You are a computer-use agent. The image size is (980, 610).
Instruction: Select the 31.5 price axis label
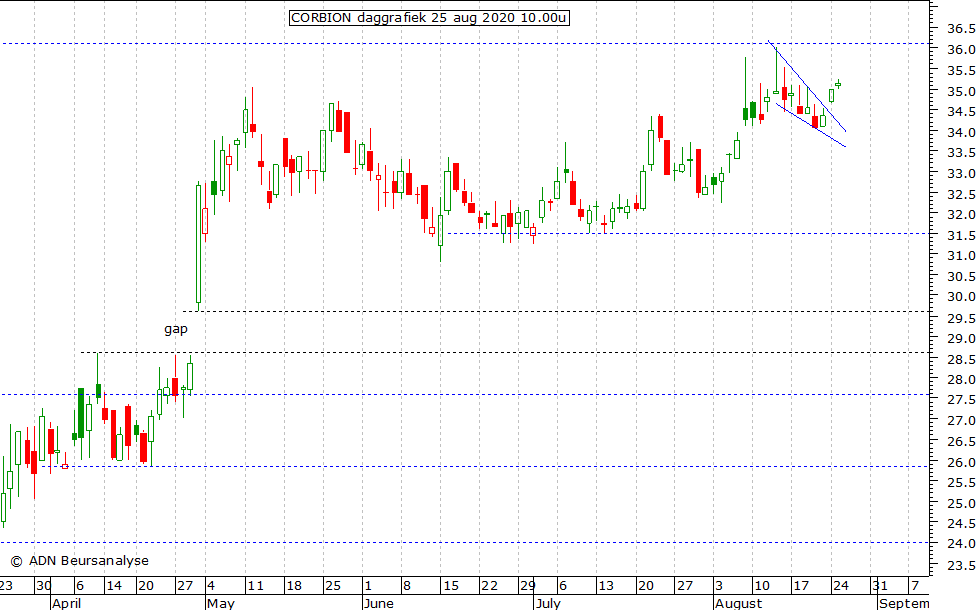[x=961, y=236]
